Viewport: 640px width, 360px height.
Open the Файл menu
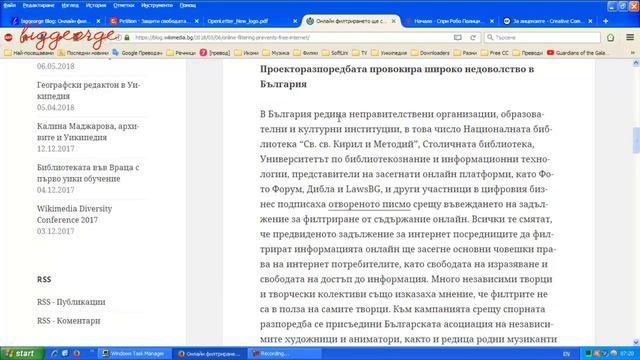pyautogui.click(x=9, y=5)
